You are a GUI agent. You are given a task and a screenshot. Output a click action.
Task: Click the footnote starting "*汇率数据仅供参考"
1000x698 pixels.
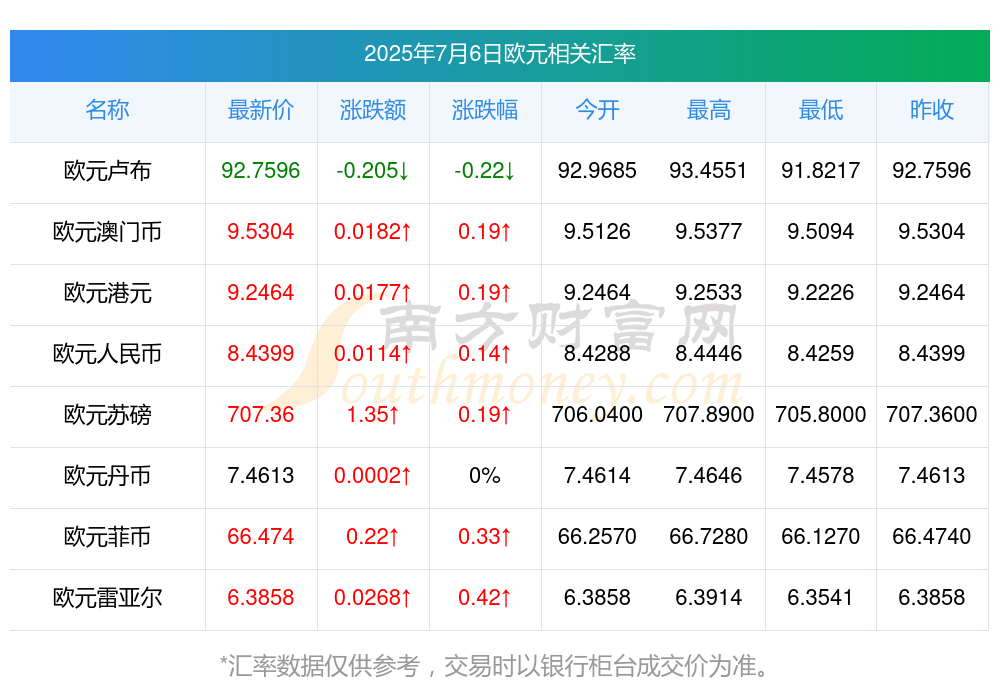494,666
